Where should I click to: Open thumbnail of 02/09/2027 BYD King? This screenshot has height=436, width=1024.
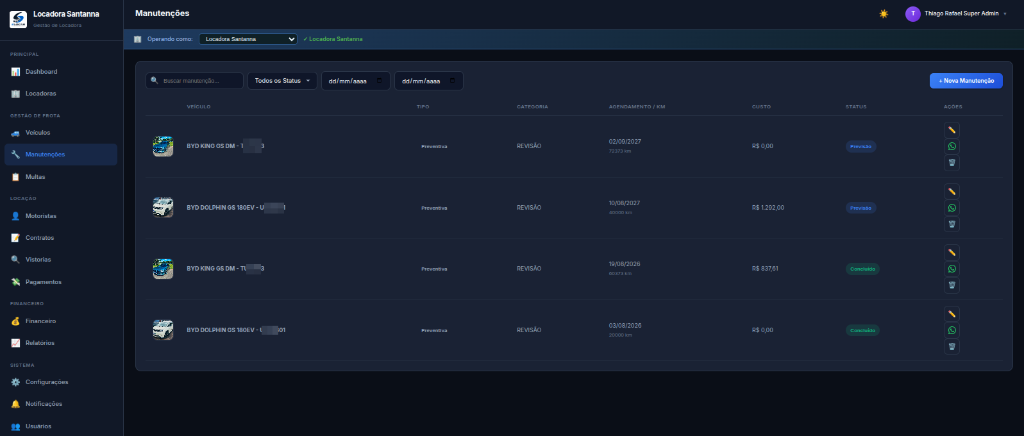[163, 146]
